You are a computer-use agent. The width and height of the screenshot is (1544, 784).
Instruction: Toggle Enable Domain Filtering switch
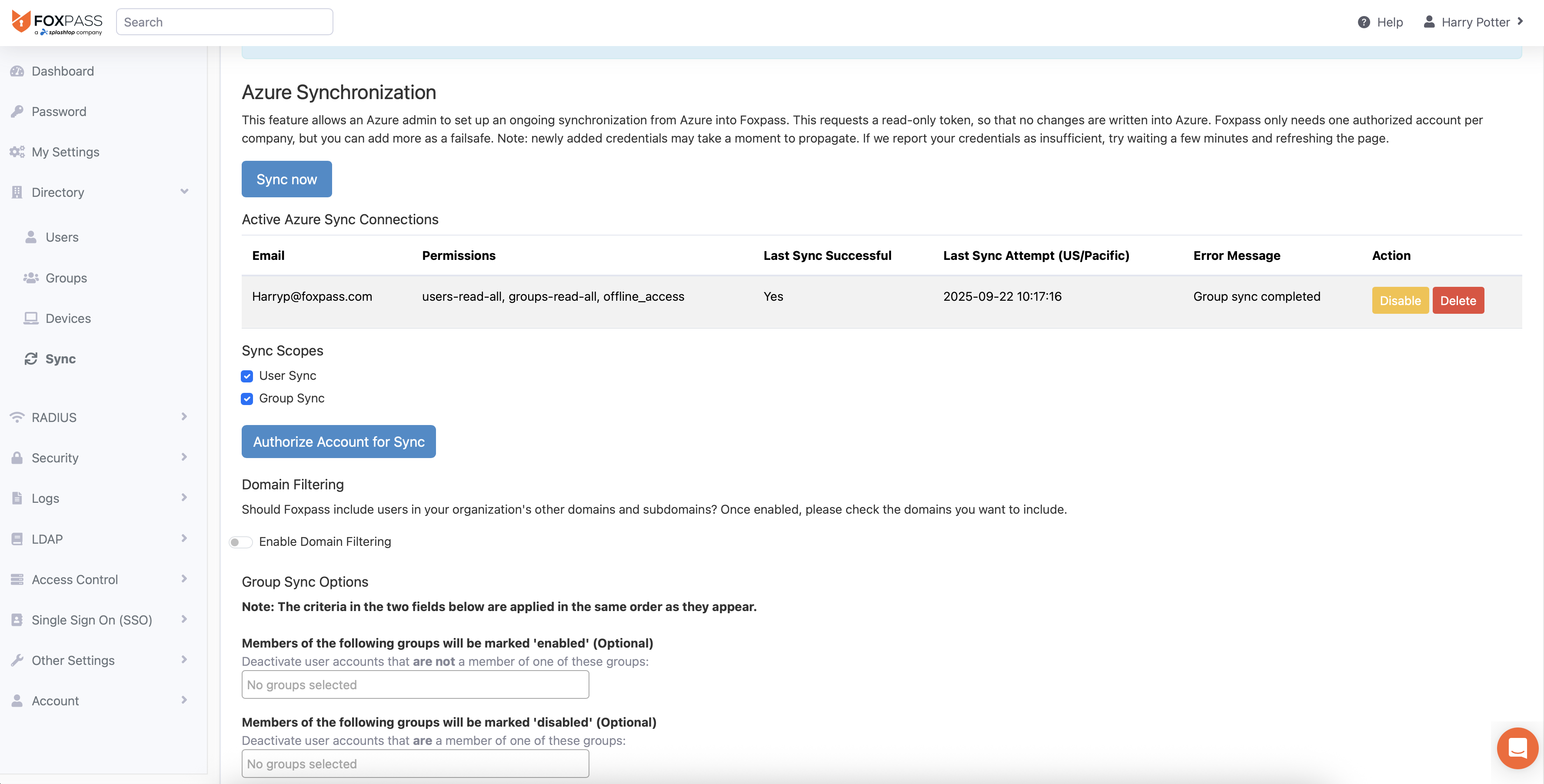(240, 542)
